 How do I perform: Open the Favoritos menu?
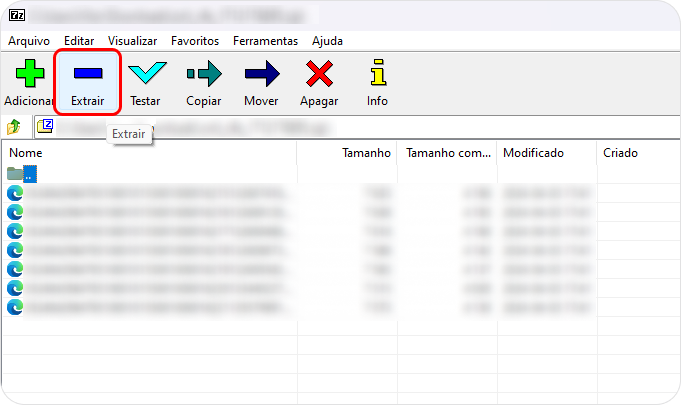click(195, 41)
